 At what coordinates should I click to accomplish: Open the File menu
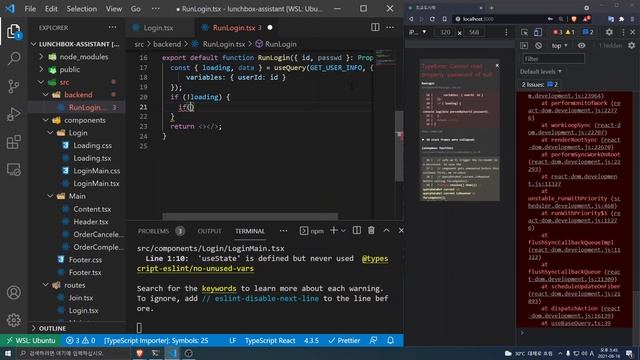click(30, 9)
